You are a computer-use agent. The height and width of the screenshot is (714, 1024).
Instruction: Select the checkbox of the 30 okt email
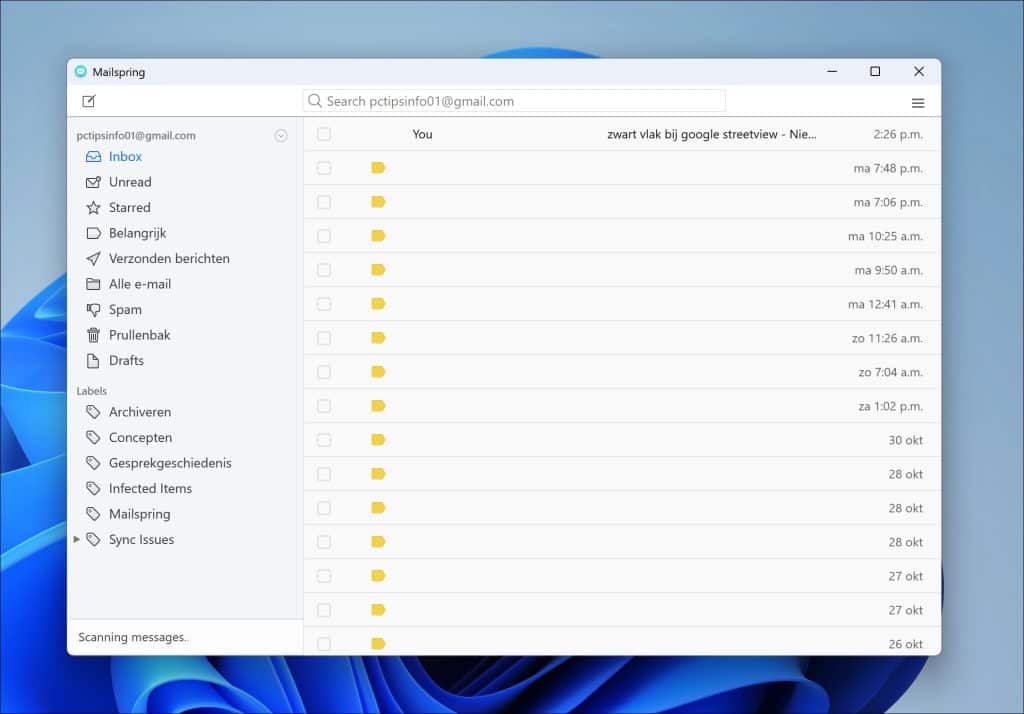coord(323,440)
